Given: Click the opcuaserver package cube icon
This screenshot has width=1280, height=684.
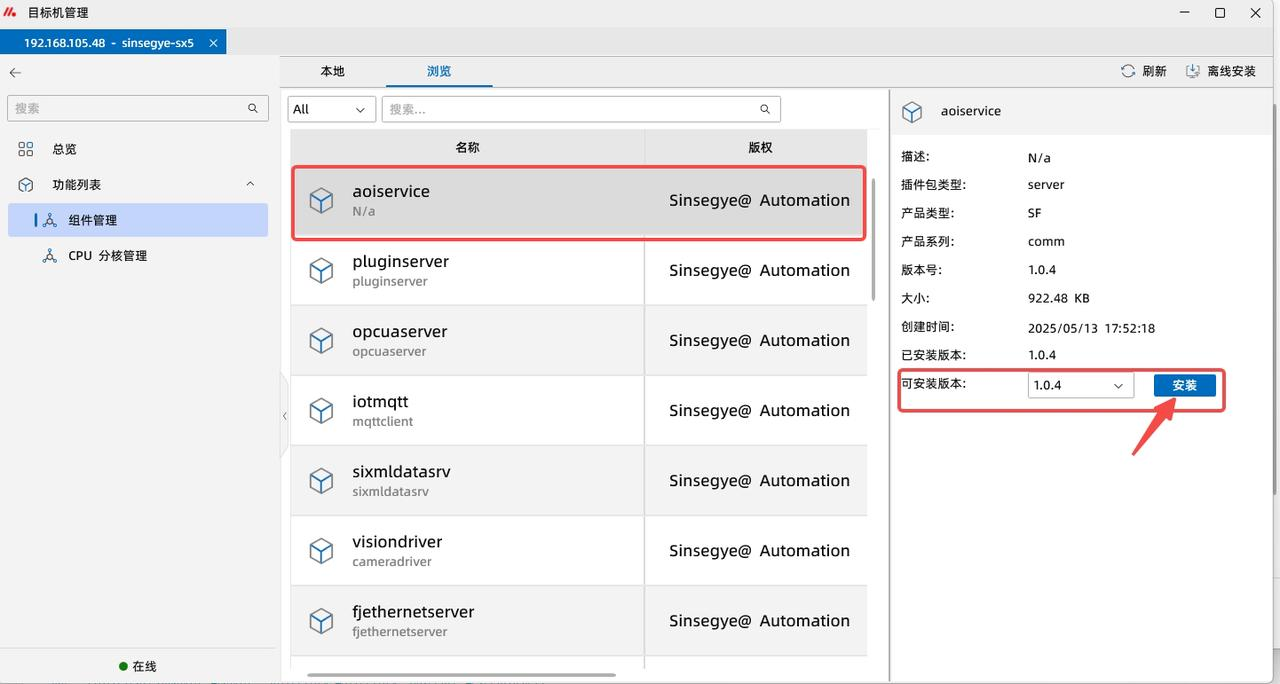Looking at the screenshot, I should tap(321, 341).
